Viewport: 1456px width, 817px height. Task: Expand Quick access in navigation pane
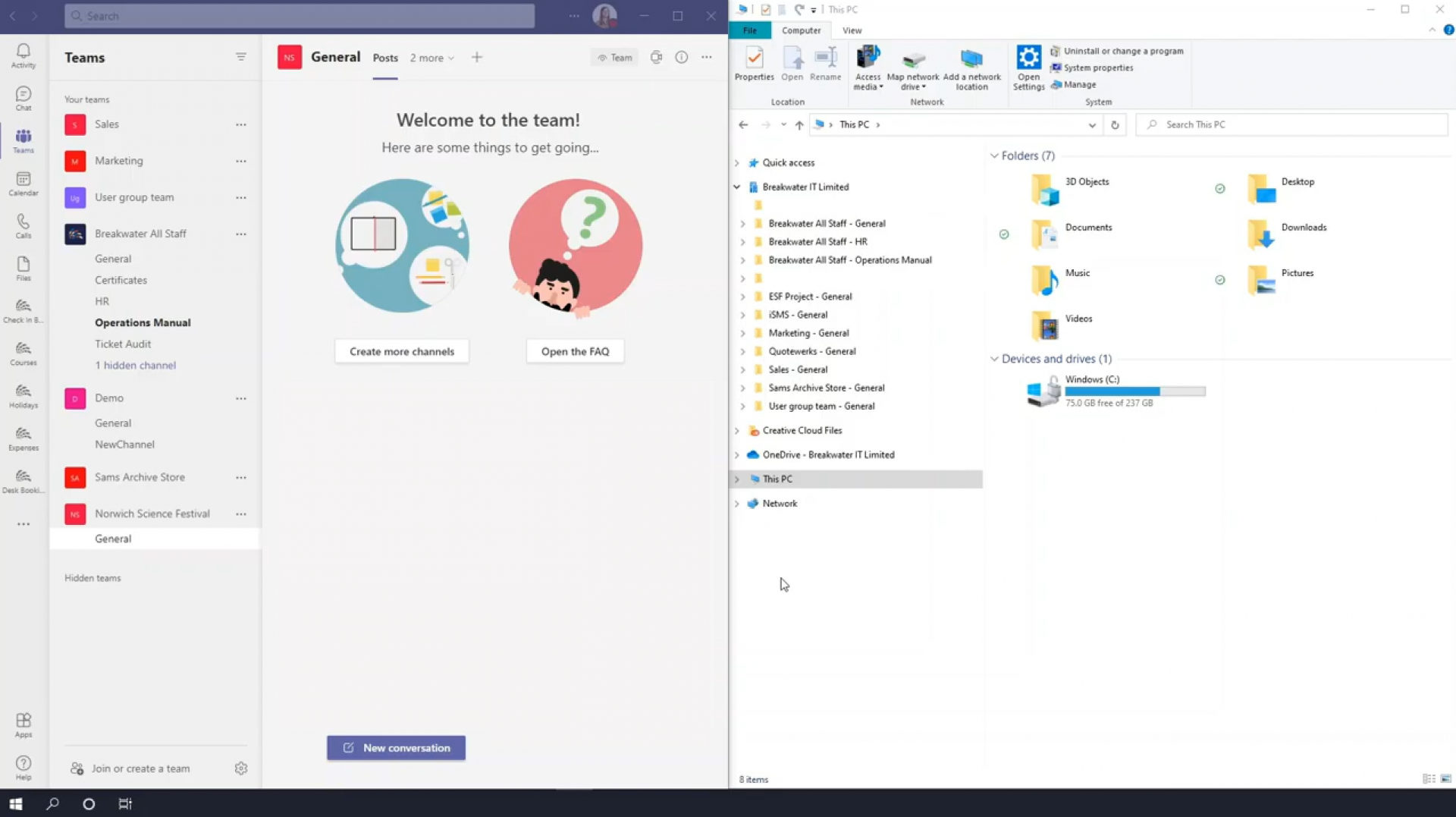[x=736, y=163]
